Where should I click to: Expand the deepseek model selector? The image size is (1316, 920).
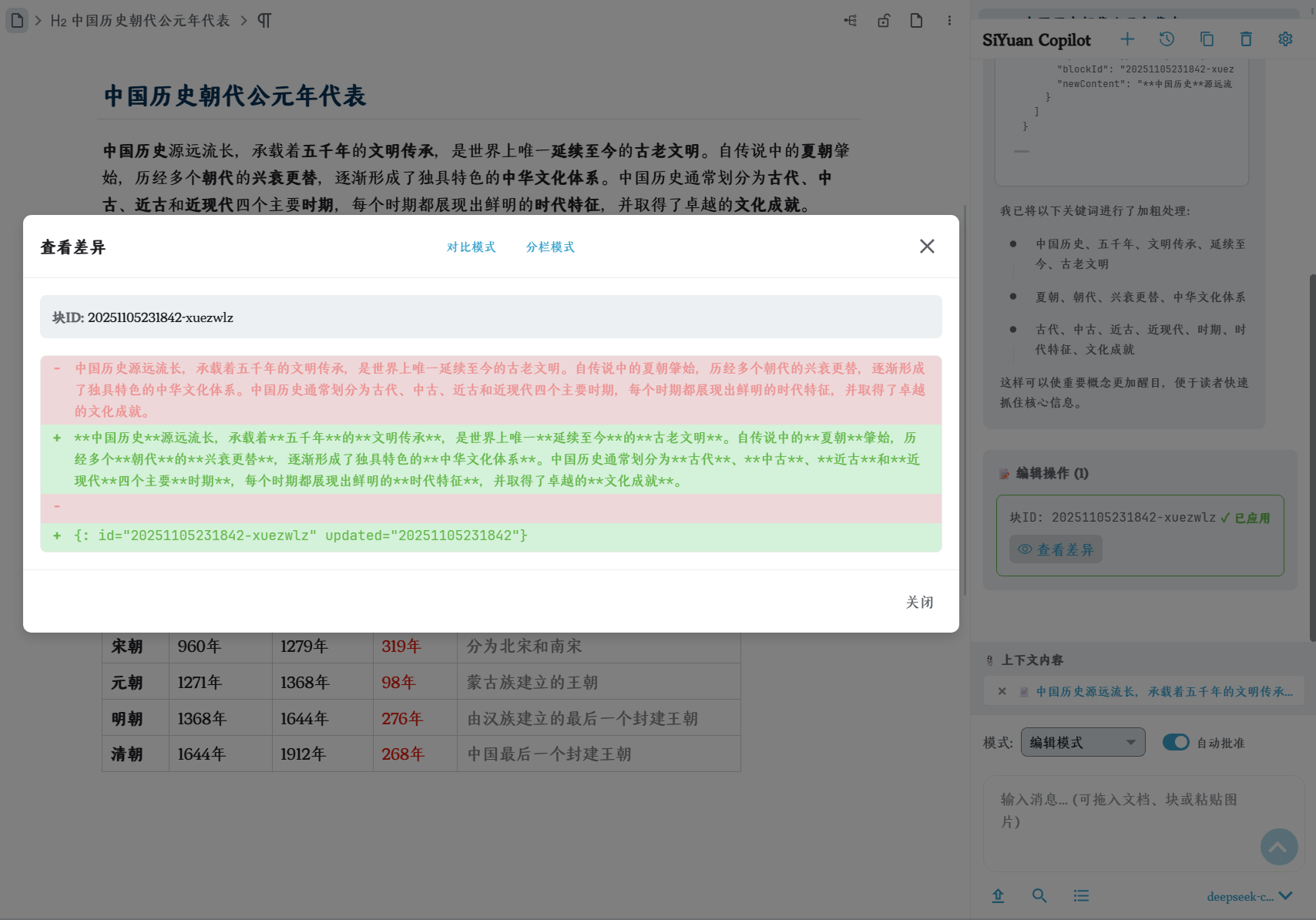point(1249,896)
